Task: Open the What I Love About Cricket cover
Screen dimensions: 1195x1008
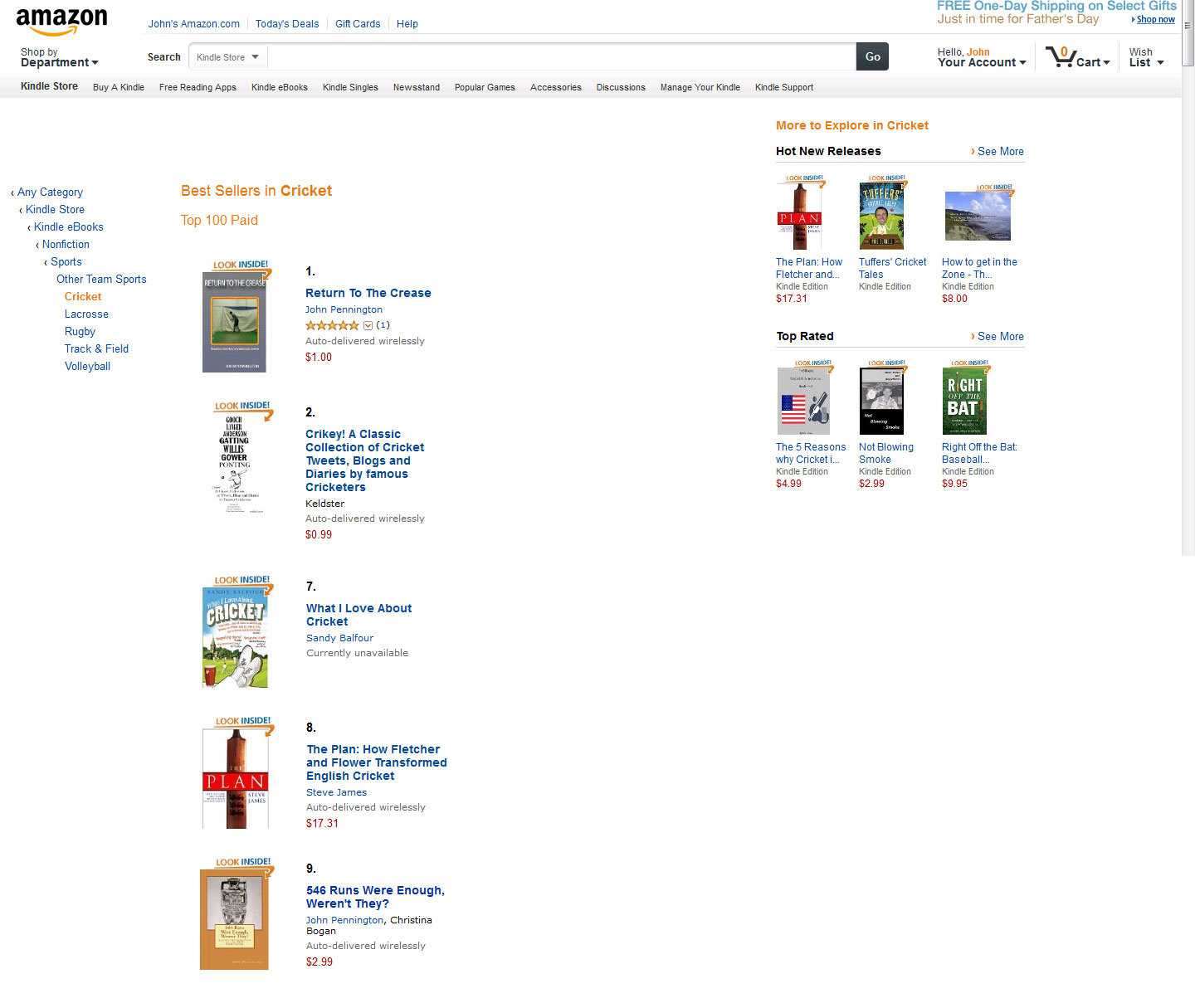Action: point(236,636)
